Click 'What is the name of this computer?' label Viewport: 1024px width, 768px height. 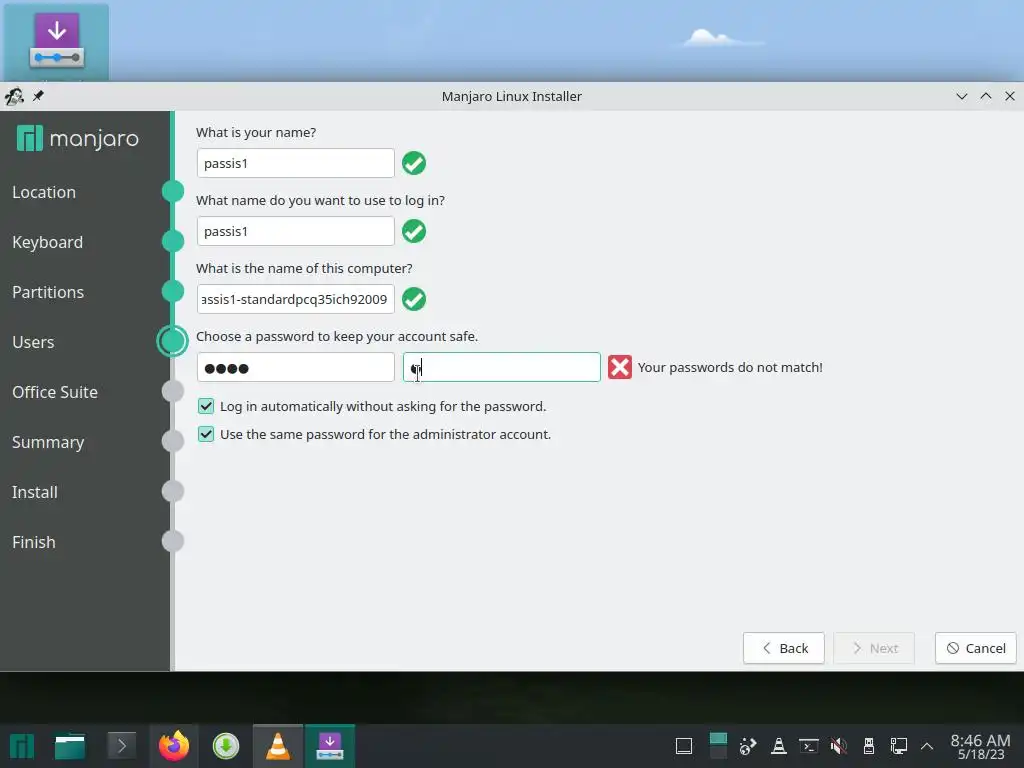304,268
